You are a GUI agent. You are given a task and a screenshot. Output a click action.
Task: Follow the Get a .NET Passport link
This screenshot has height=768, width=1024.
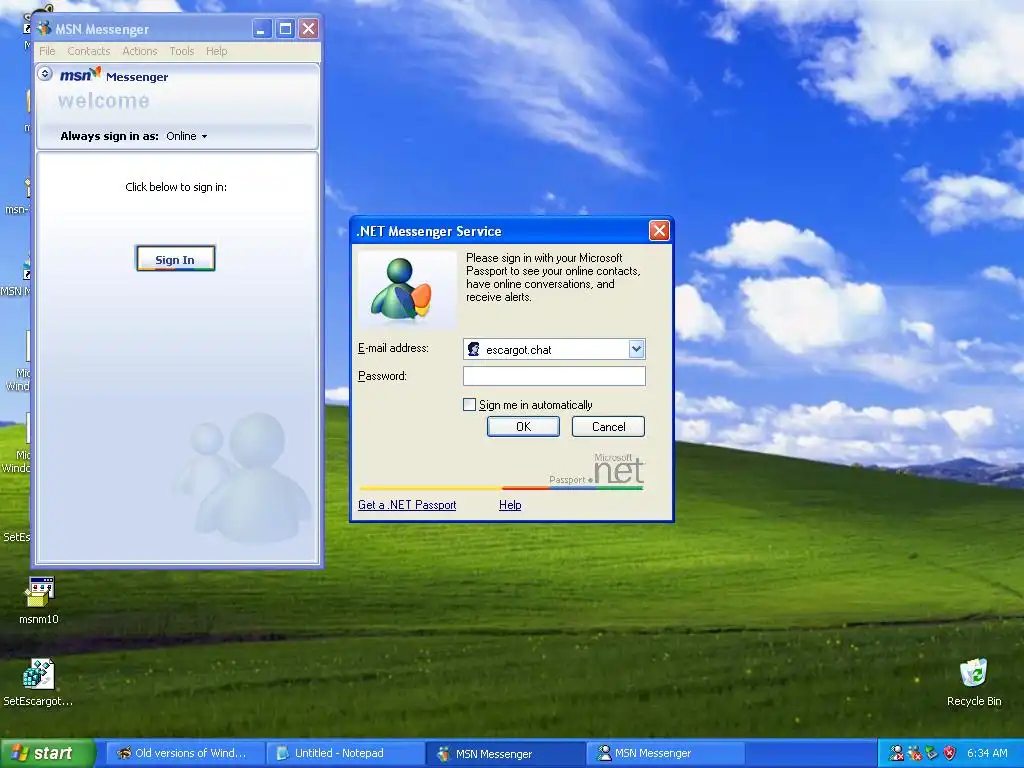[407, 505]
